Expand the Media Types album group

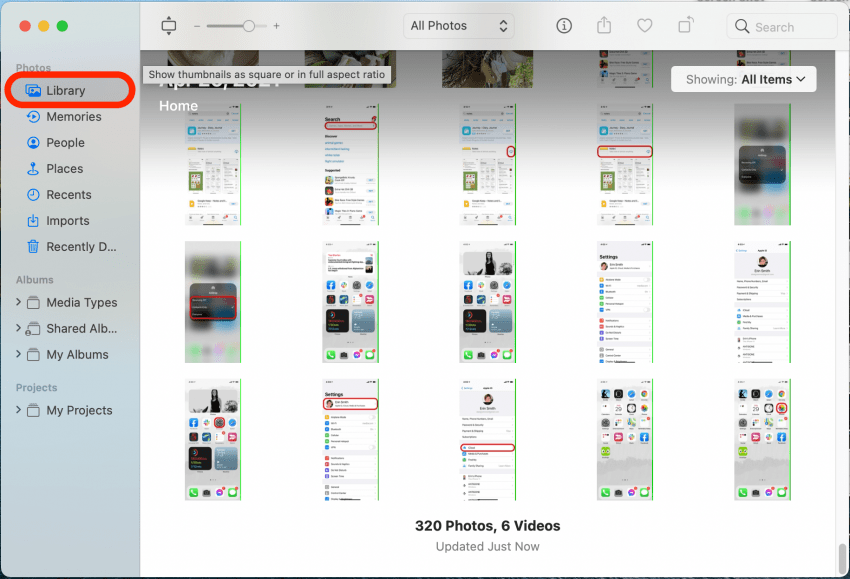(x=18, y=302)
